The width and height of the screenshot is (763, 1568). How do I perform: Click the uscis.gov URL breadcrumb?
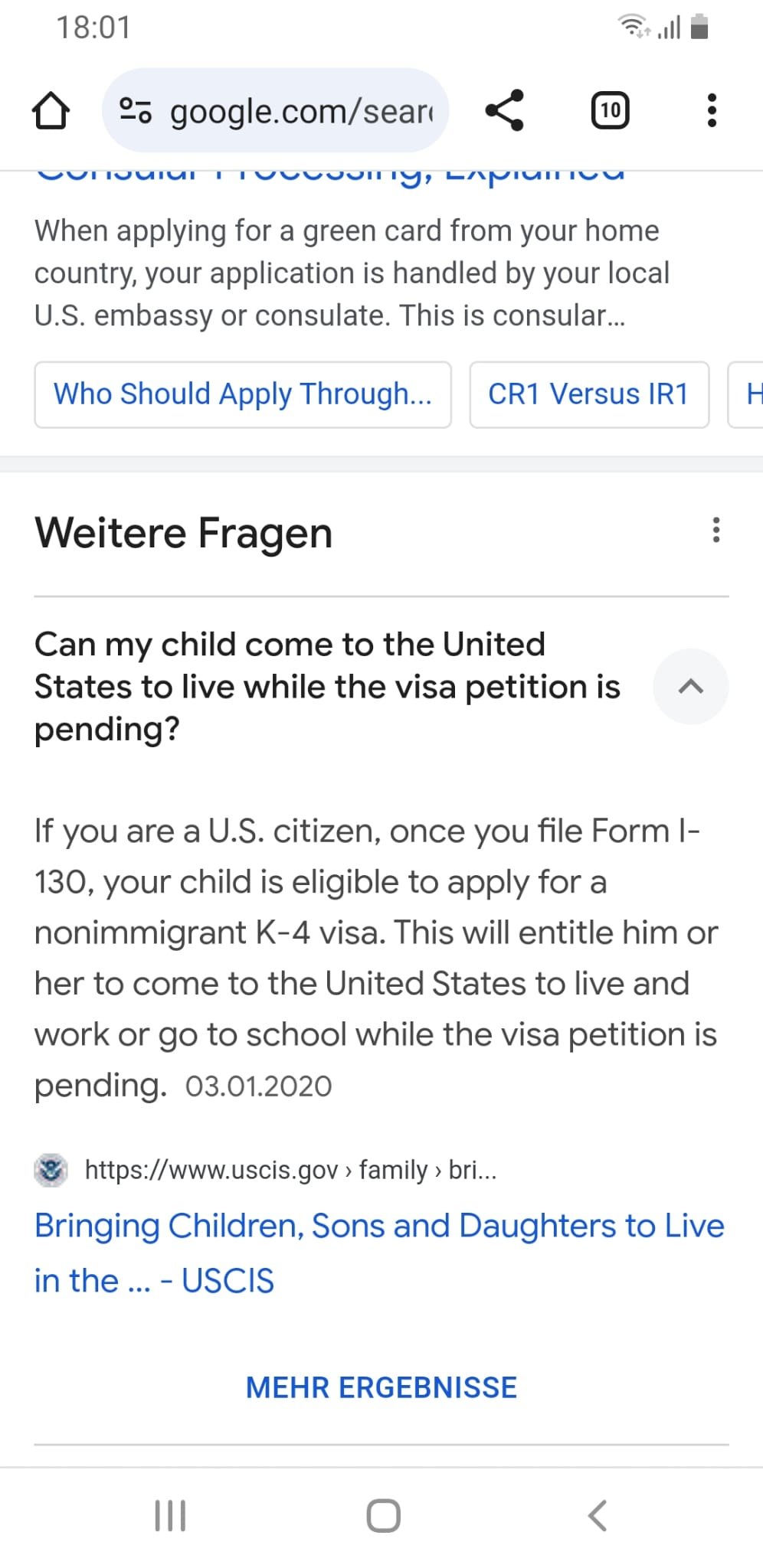pos(290,1170)
